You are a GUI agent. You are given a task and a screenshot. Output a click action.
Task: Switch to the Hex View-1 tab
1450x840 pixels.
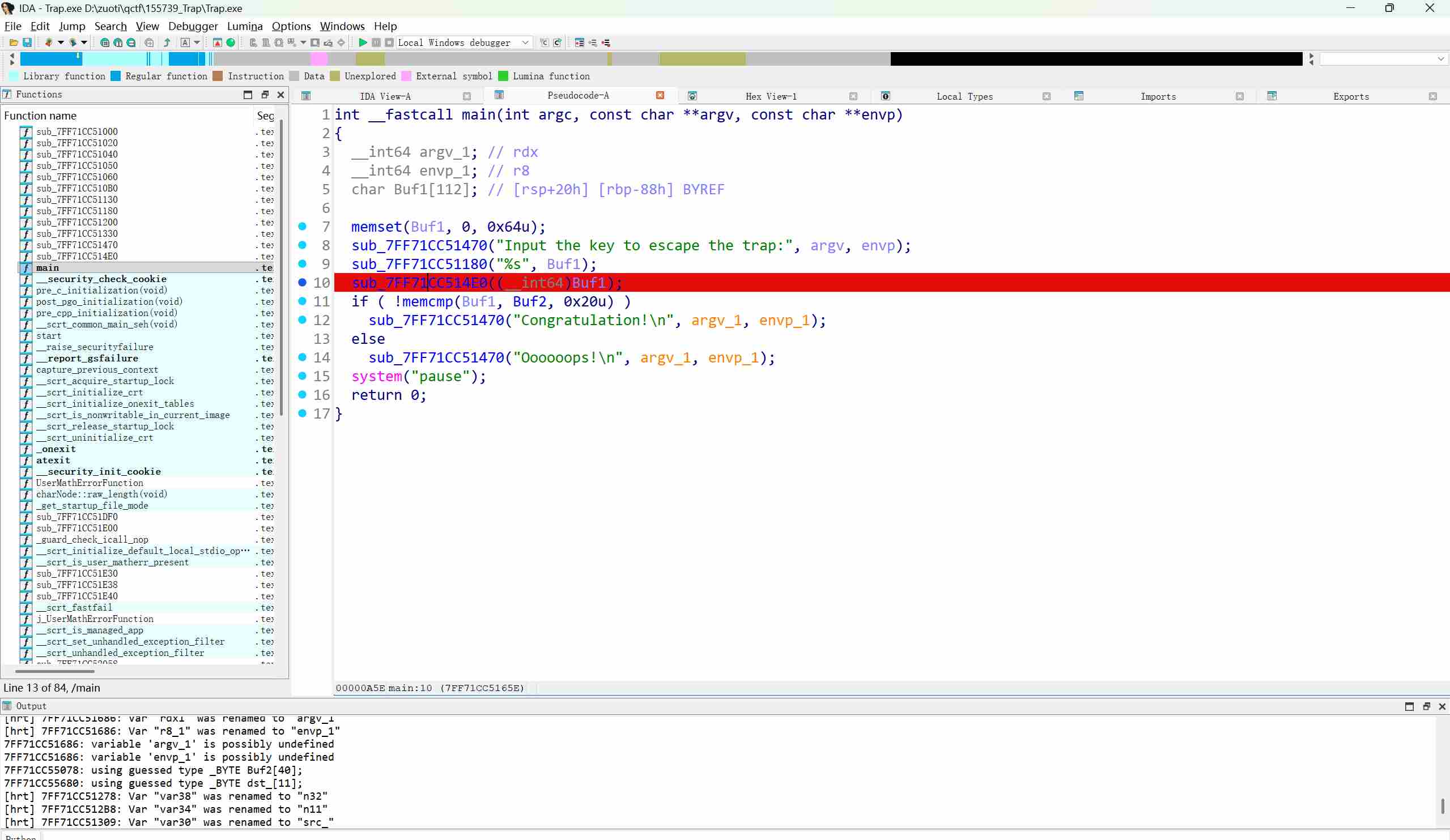coord(771,97)
